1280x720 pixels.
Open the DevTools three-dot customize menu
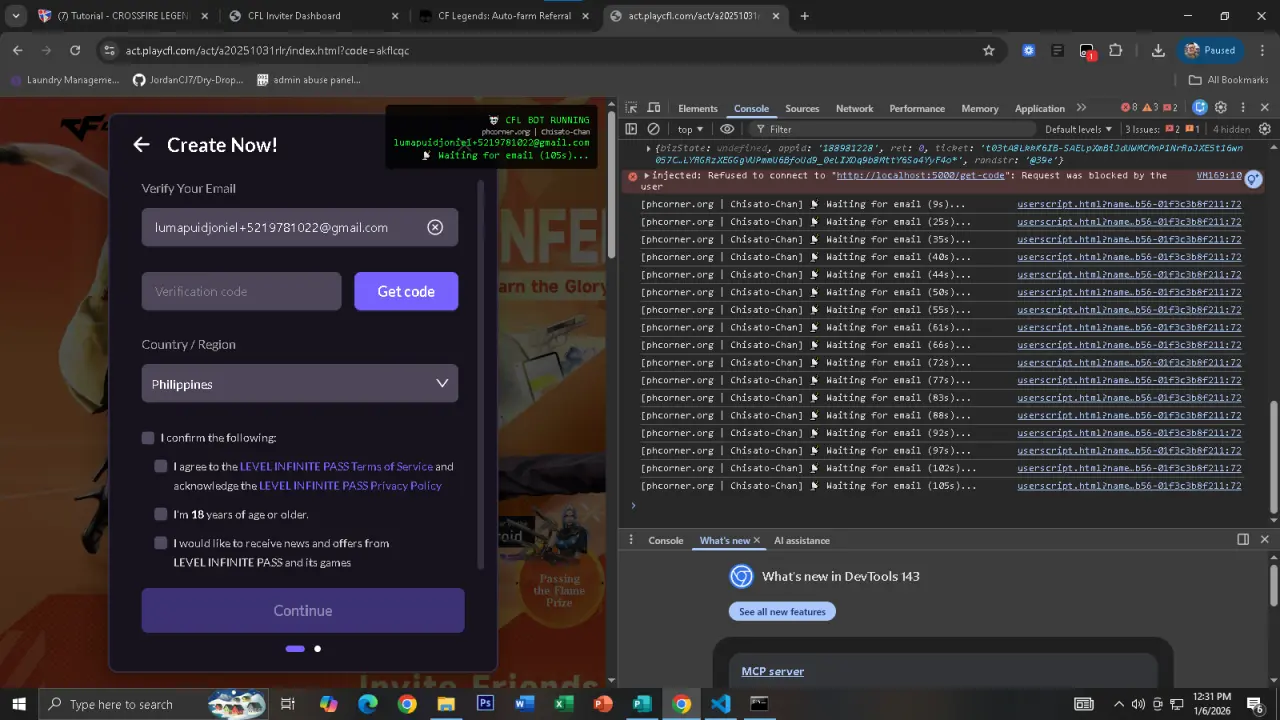click(x=1243, y=108)
